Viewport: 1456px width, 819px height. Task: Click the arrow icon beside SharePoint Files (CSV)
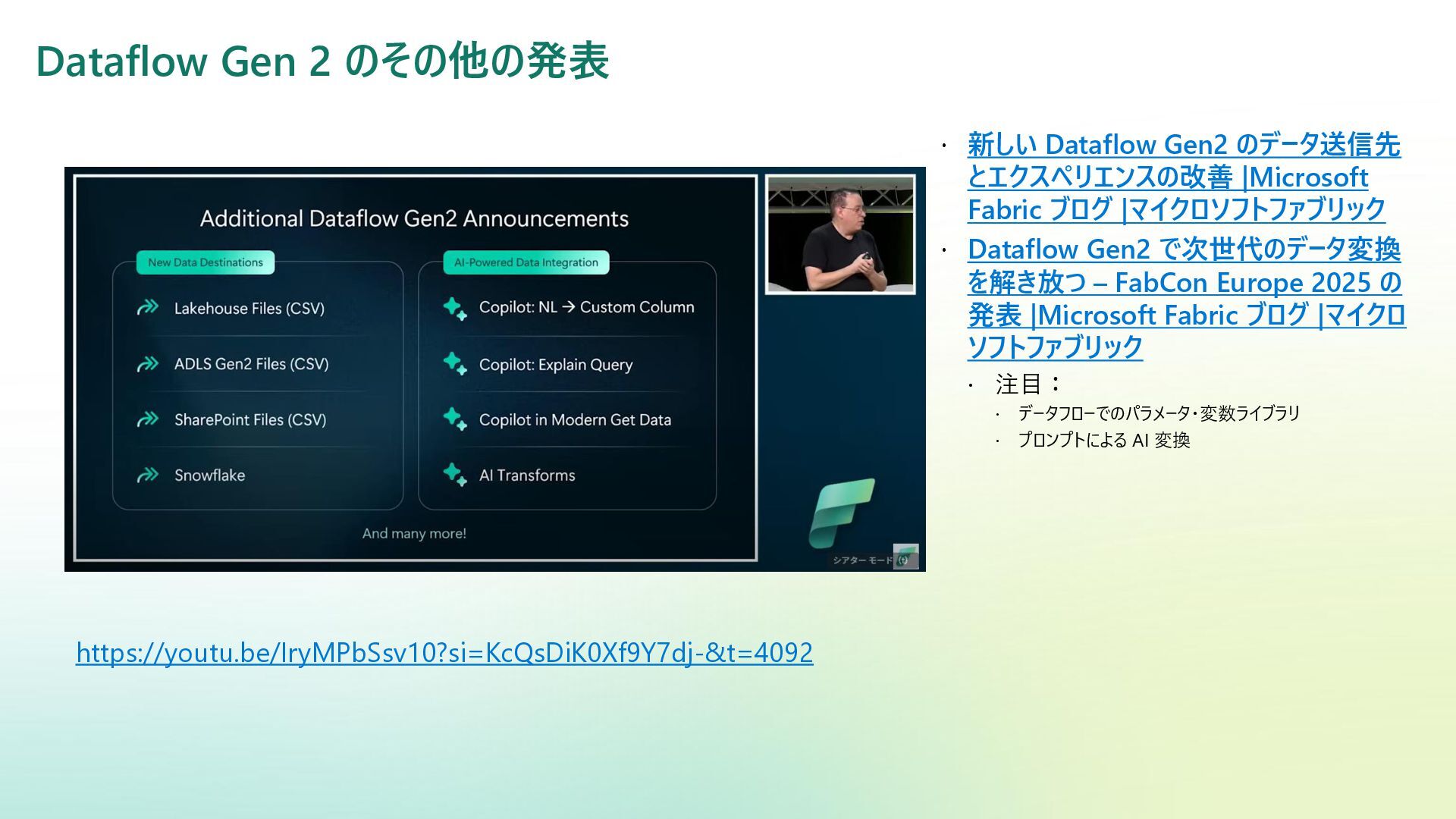(x=147, y=419)
